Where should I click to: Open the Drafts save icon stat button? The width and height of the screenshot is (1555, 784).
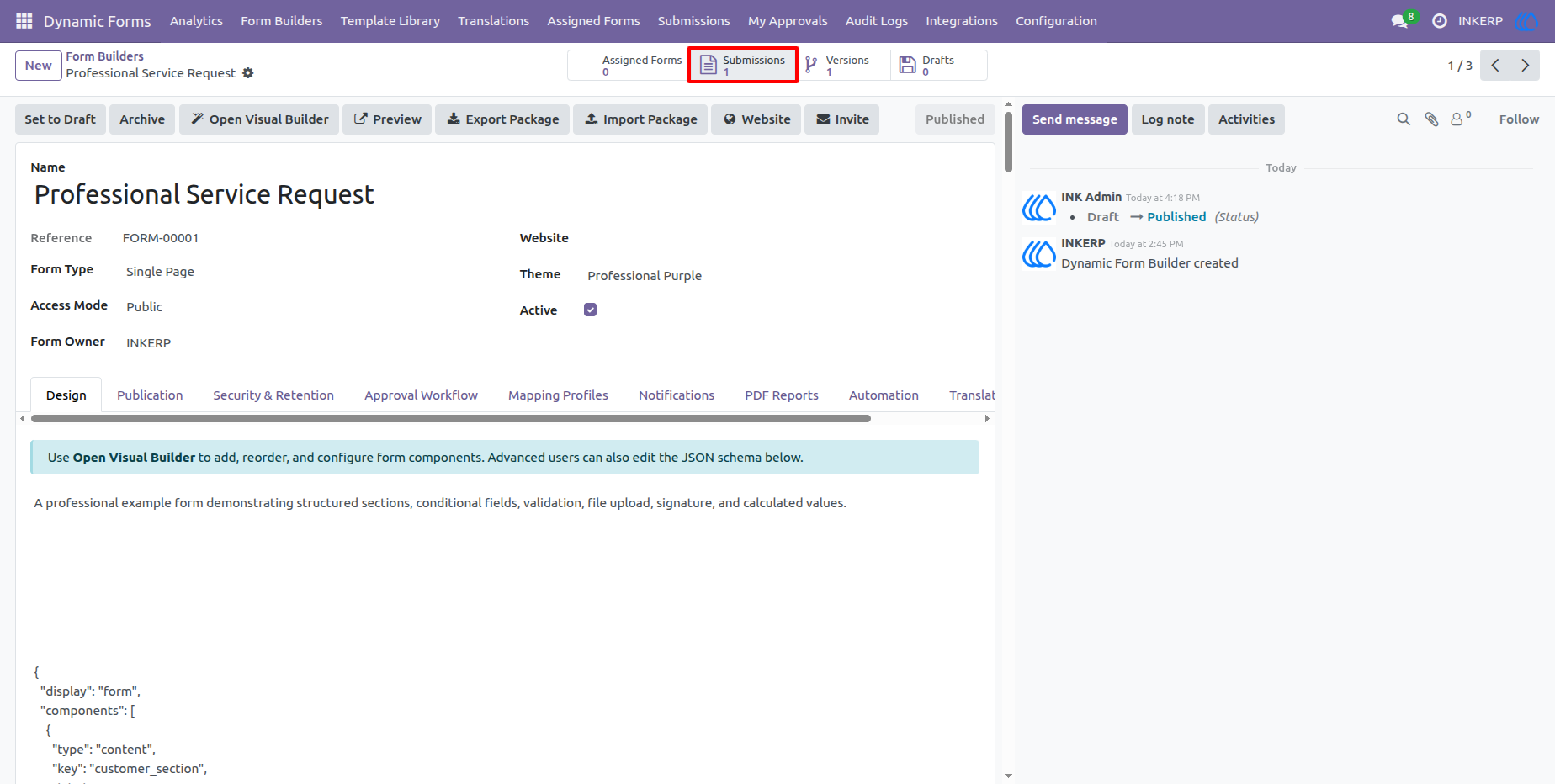[x=938, y=66]
